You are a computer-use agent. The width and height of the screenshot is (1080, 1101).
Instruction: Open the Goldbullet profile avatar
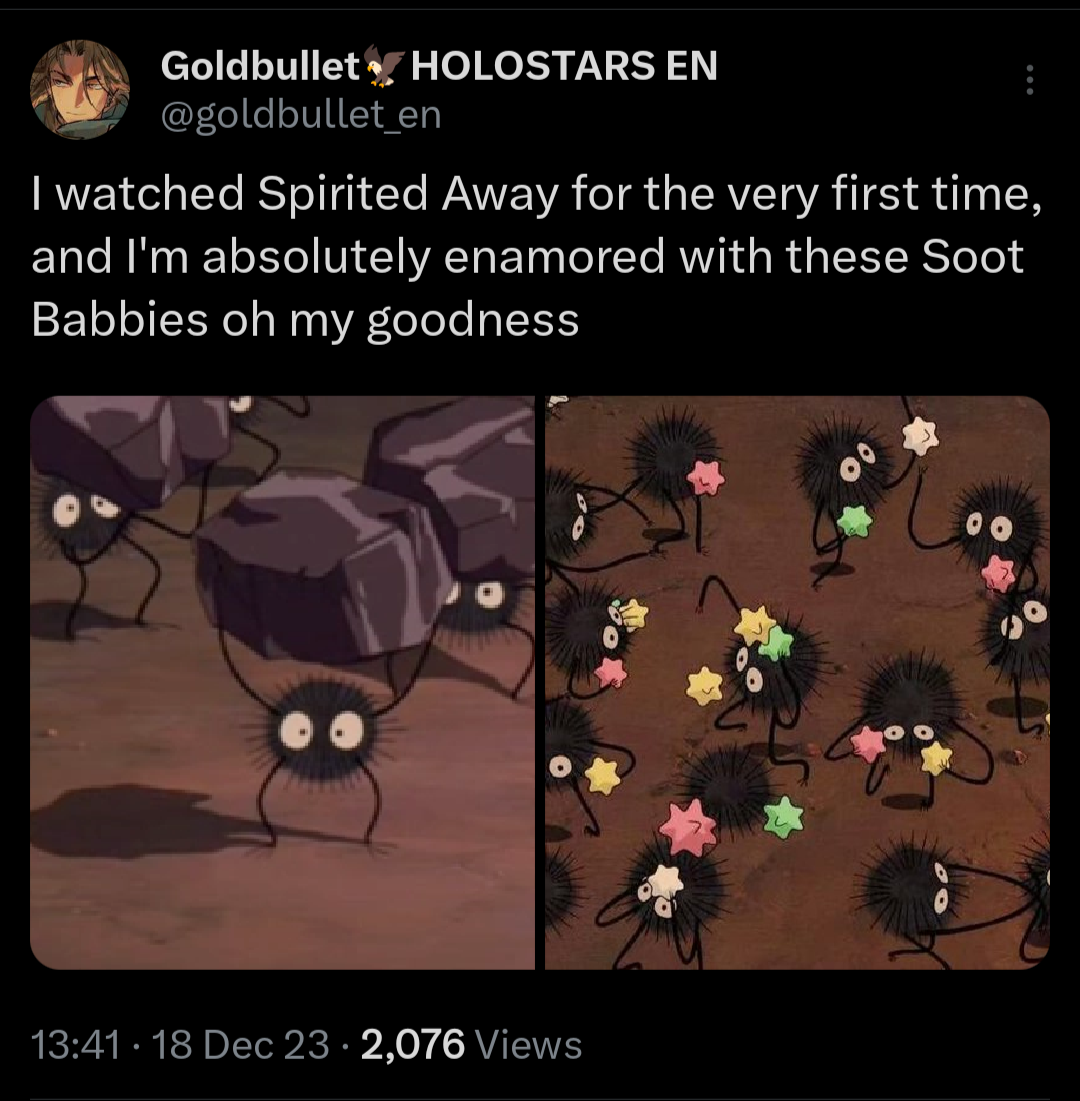tap(79, 89)
